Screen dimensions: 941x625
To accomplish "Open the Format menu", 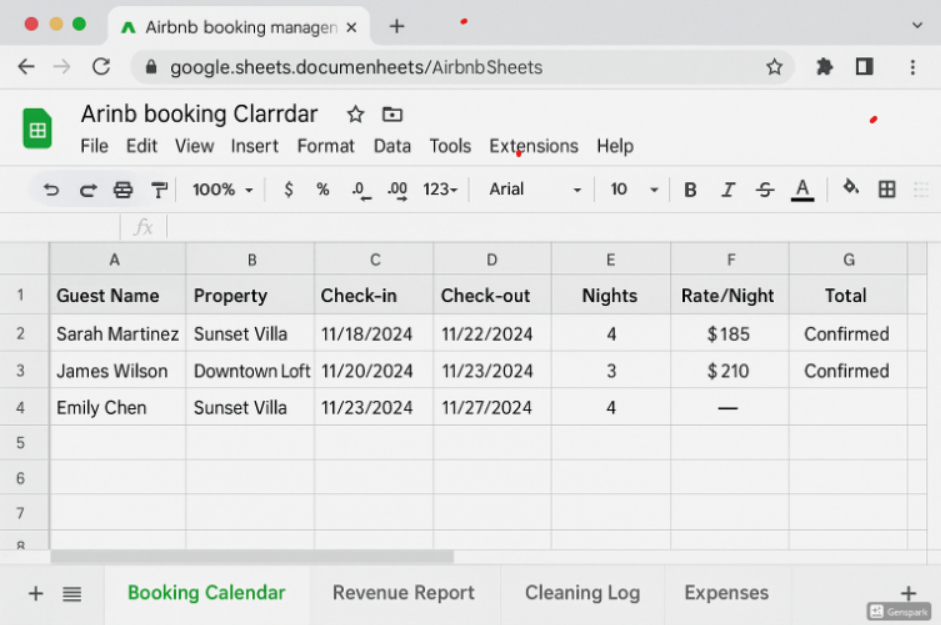I will 326,146.
